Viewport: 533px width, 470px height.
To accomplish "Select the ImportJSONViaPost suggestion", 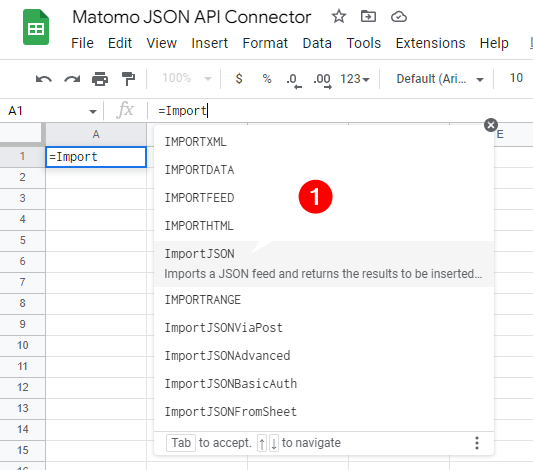I will pos(324,328).
